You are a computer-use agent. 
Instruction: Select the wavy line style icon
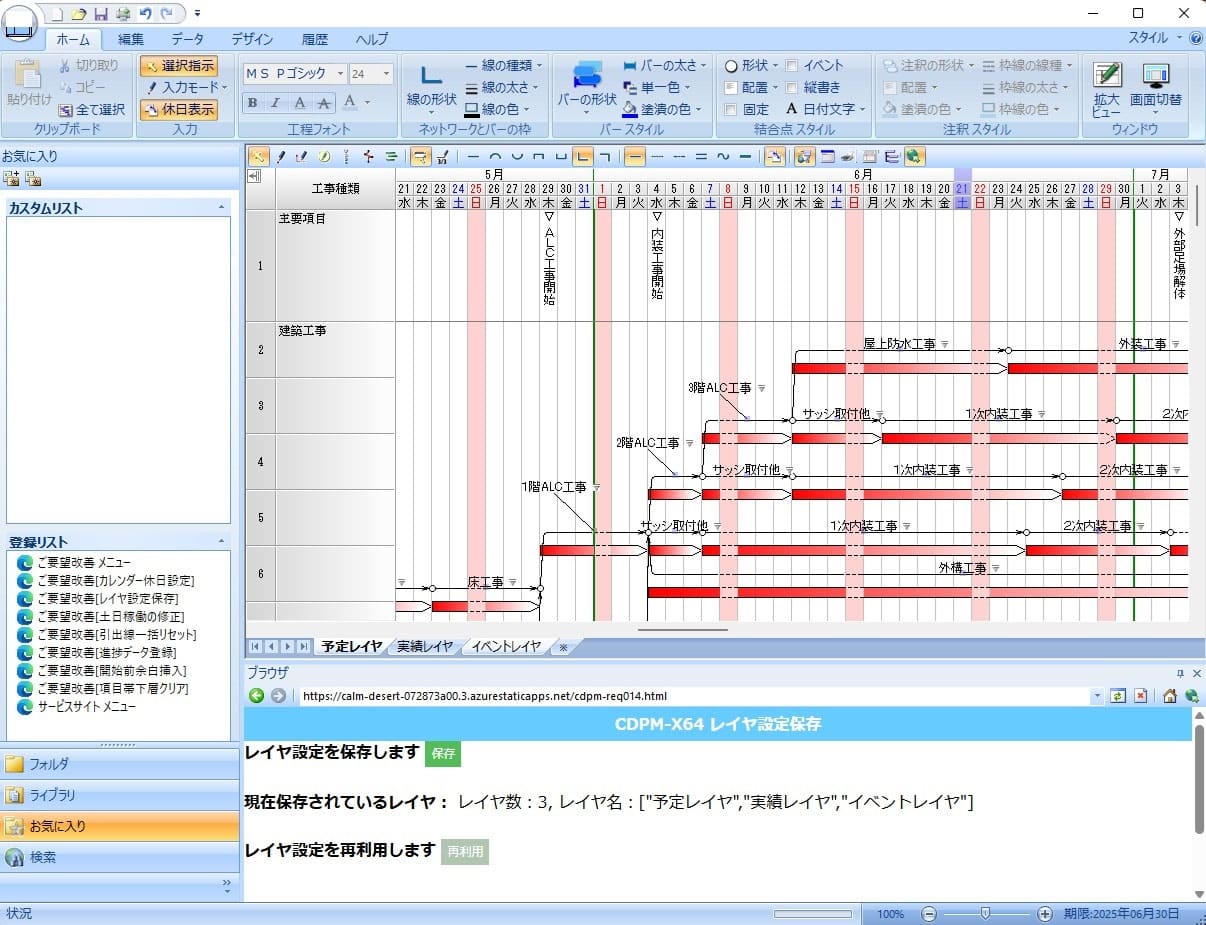[723, 156]
